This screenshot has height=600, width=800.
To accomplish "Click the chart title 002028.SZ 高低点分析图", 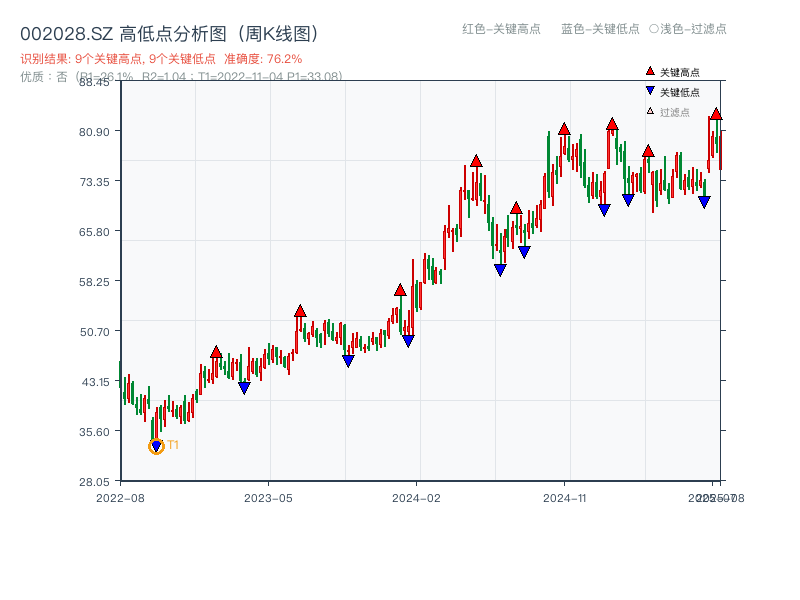I will [170, 34].
